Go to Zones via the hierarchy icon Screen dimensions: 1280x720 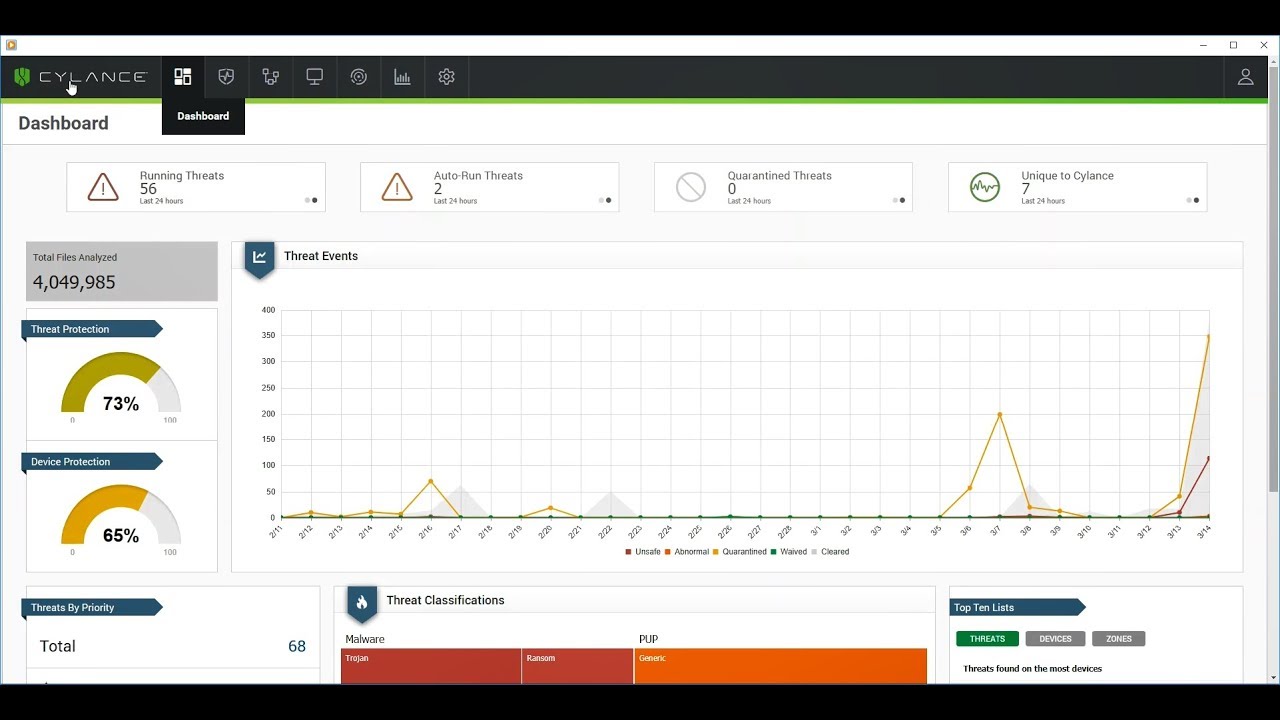point(270,77)
